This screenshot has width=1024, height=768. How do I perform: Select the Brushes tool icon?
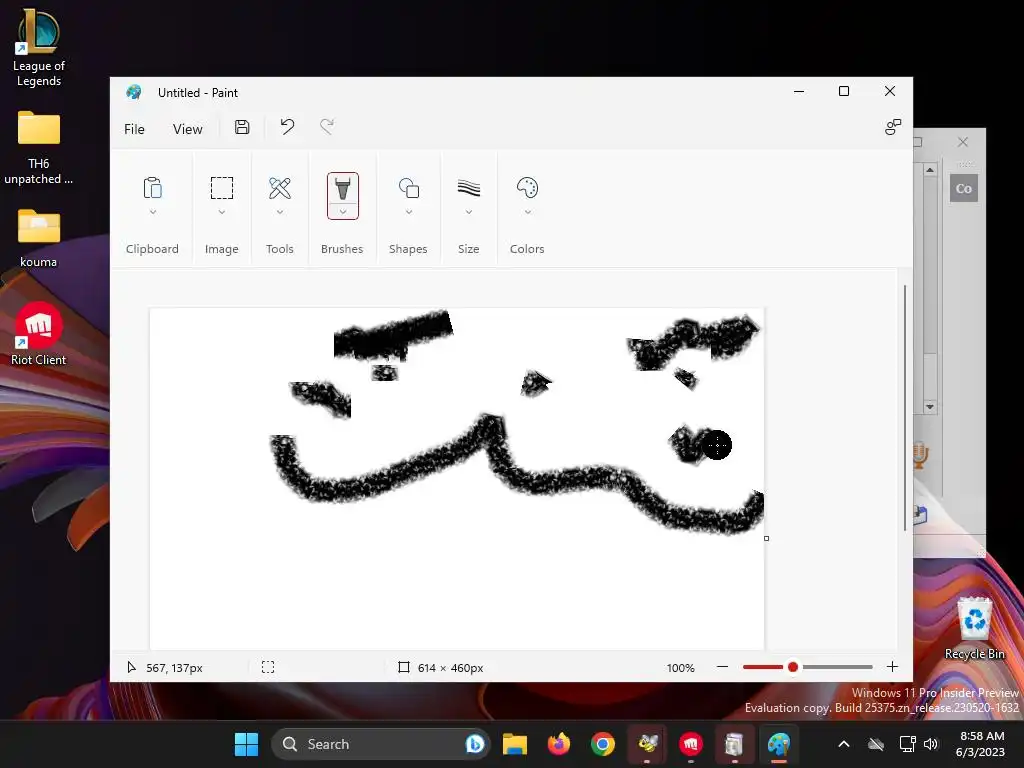click(342, 188)
